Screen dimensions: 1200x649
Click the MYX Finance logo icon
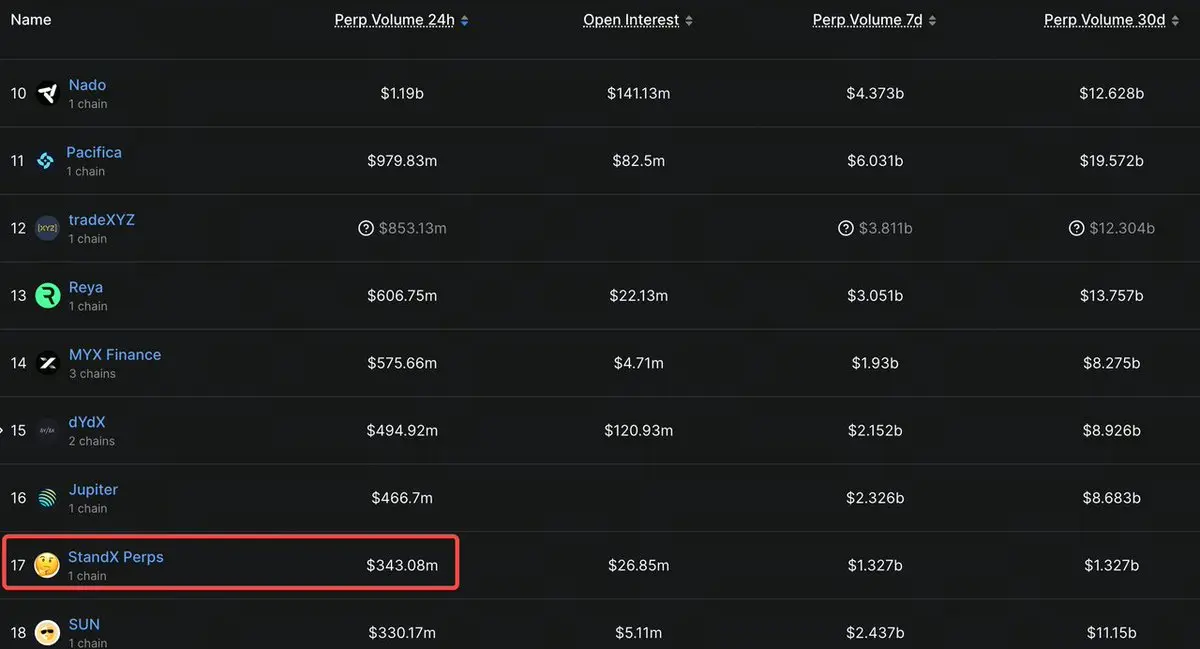pyautogui.click(x=47, y=363)
